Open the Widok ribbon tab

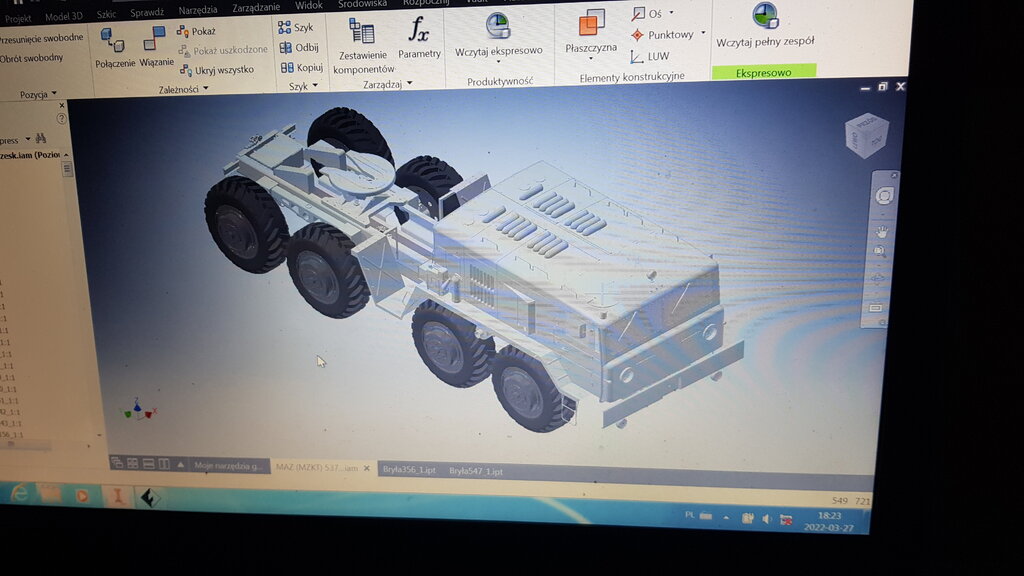pos(309,6)
